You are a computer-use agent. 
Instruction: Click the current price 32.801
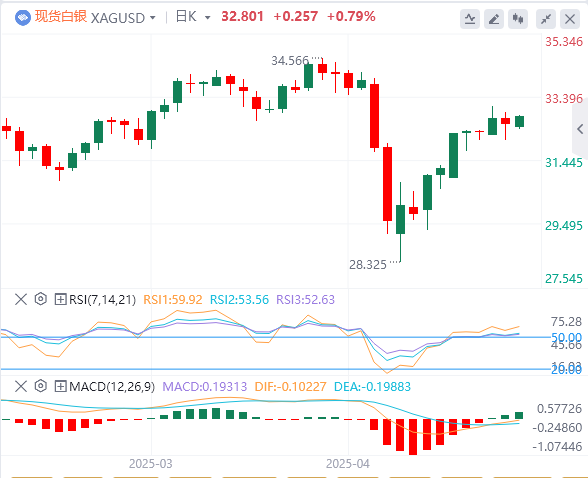[x=242, y=16]
